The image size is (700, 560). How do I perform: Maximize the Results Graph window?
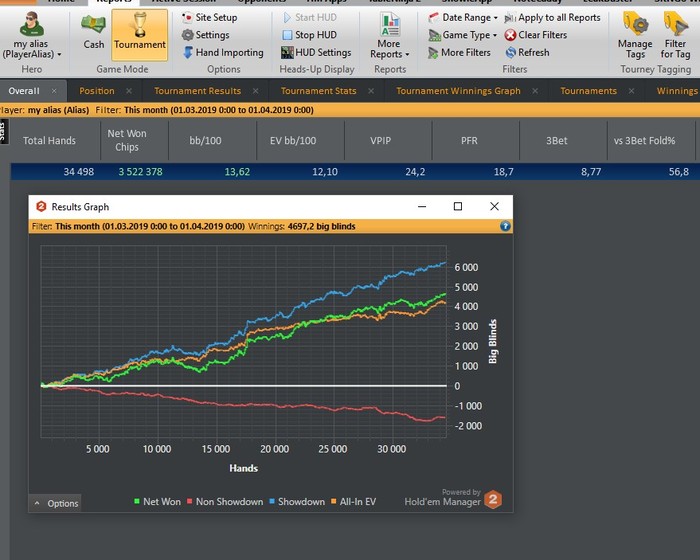point(458,206)
